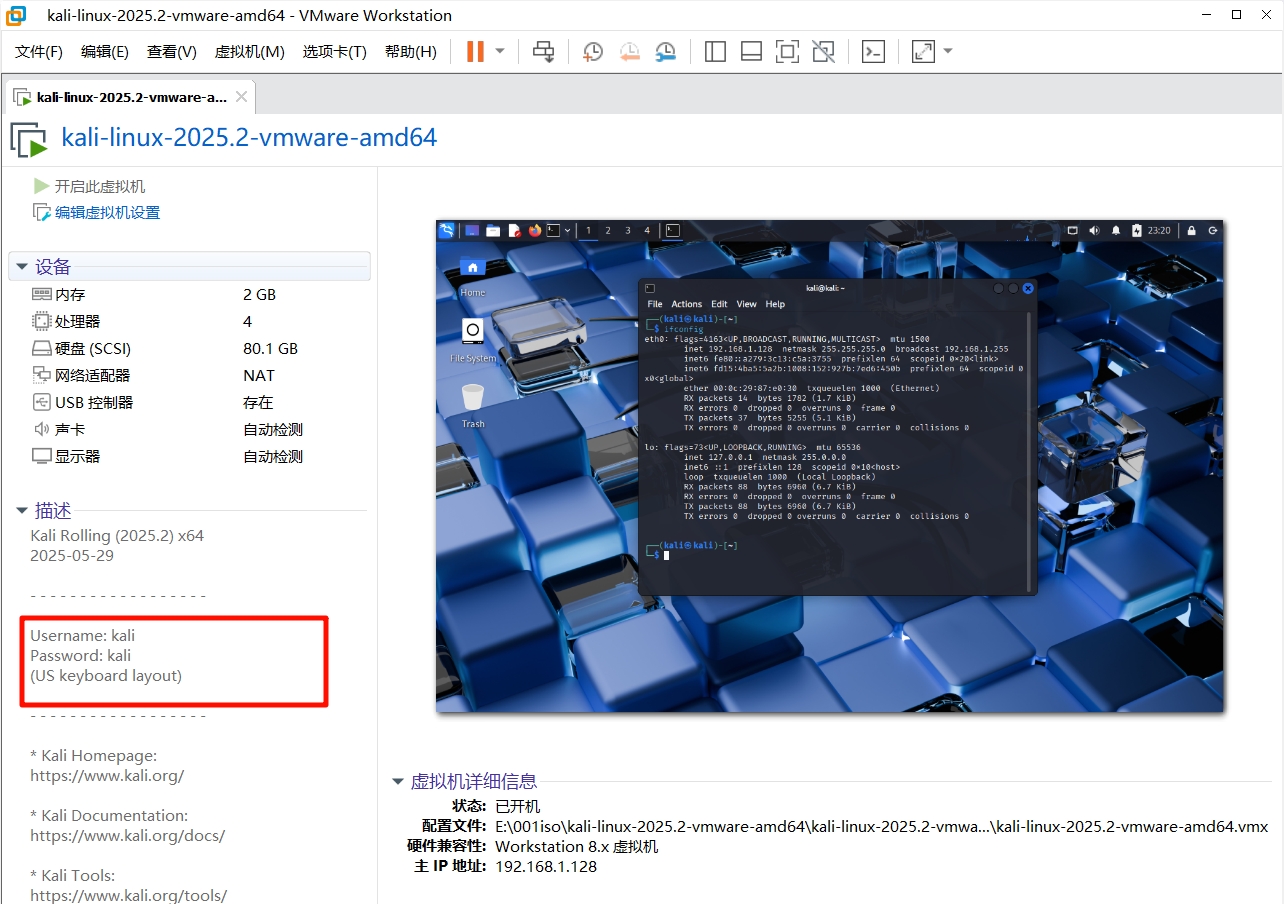Click the 'Username: kali' description line
Screen dimensions: 1284x904
coord(82,635)
